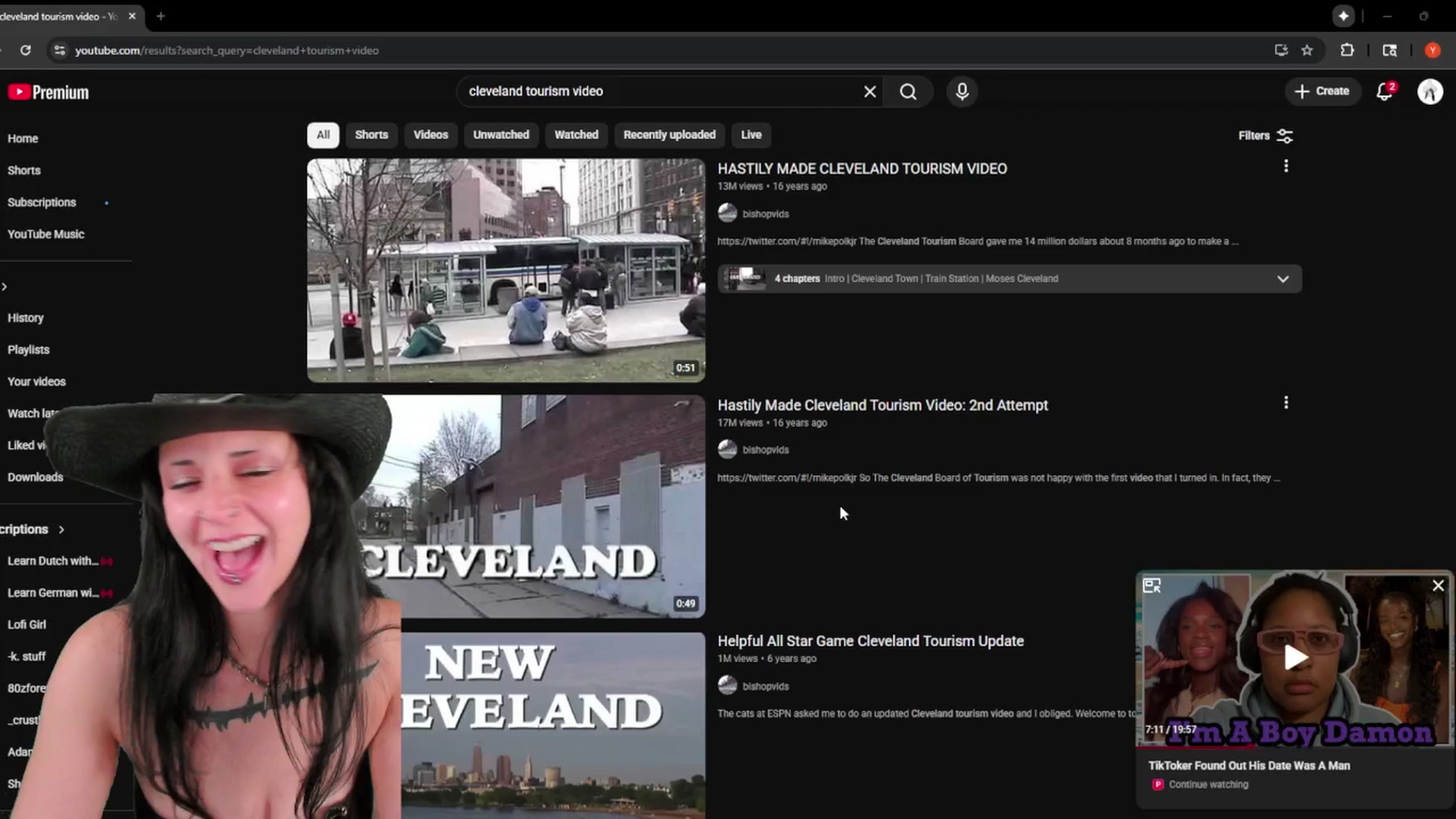Play the miniplayer video
Viewport: 1456px width, 819px height.
[1294, 657]
